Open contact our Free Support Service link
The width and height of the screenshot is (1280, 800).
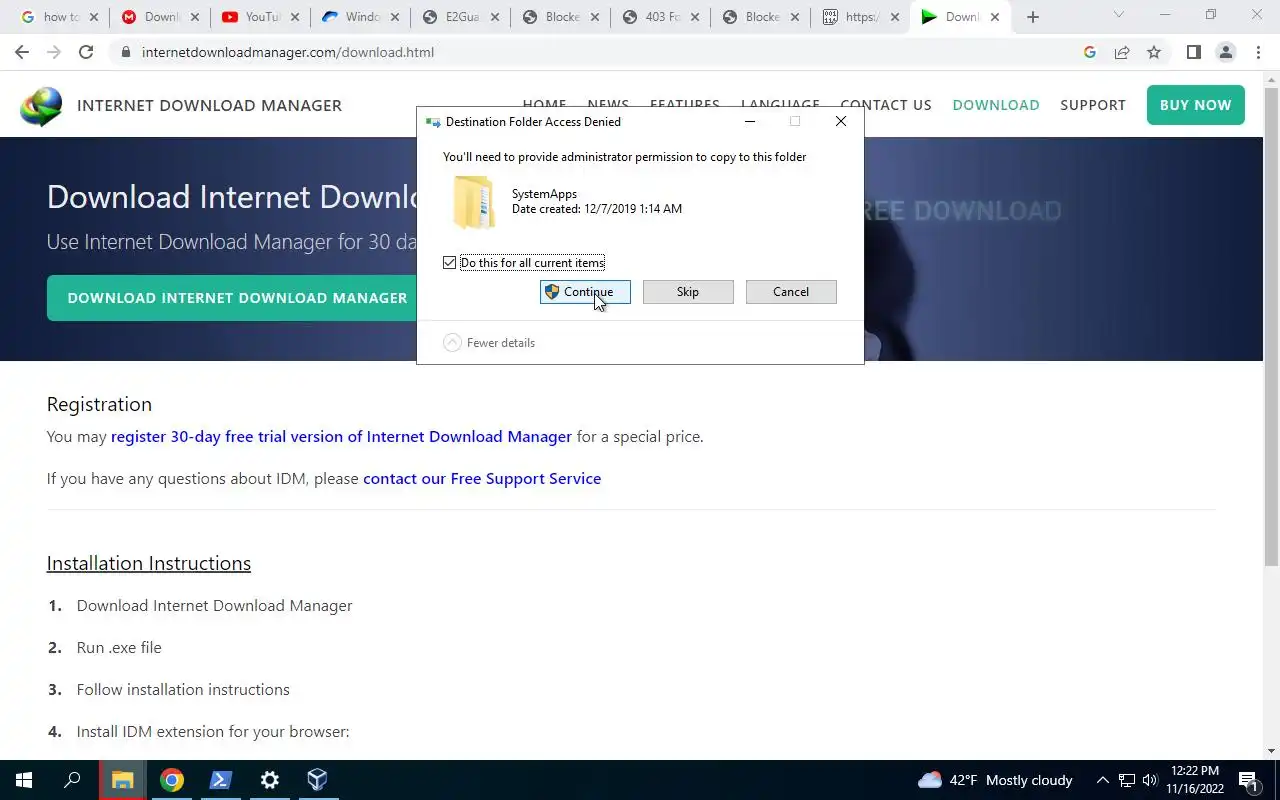pyautogui.click(x=482, y=479)
